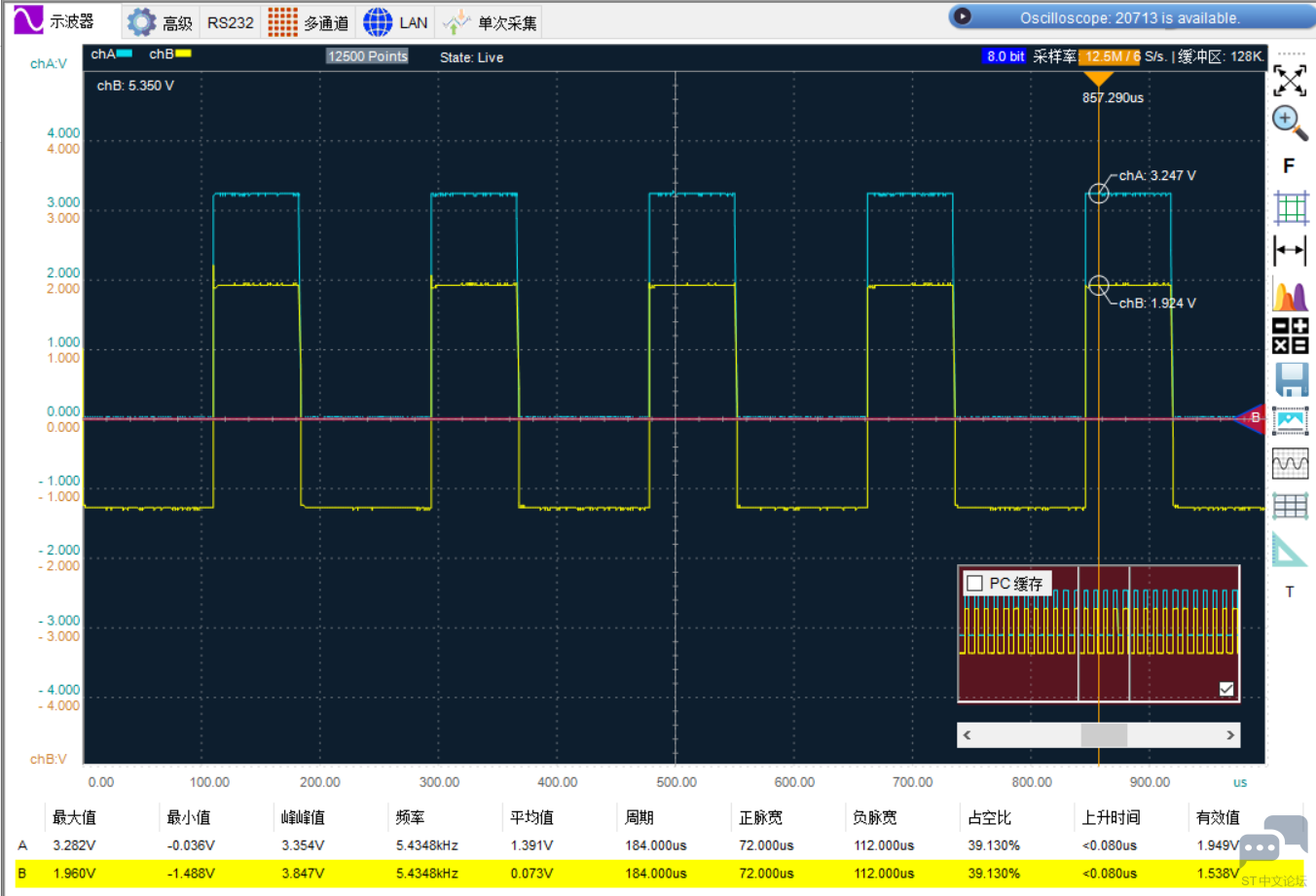
Task: Click the 12.5M sample rate value
Action: tap(1110, 56)
